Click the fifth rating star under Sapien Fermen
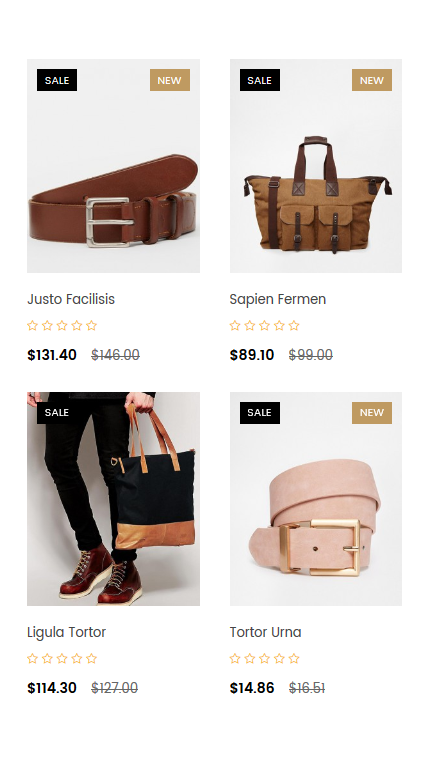433x764 pixels. point(294,325)
